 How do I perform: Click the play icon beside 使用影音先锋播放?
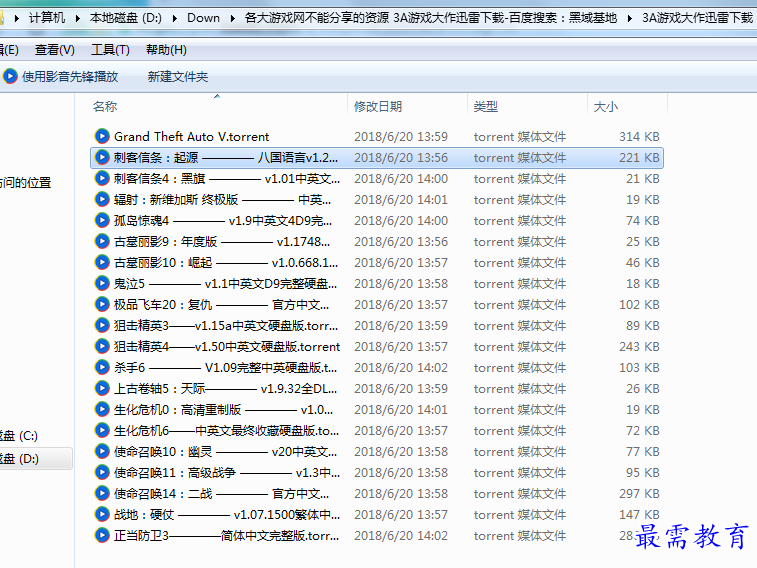point(10,76)
